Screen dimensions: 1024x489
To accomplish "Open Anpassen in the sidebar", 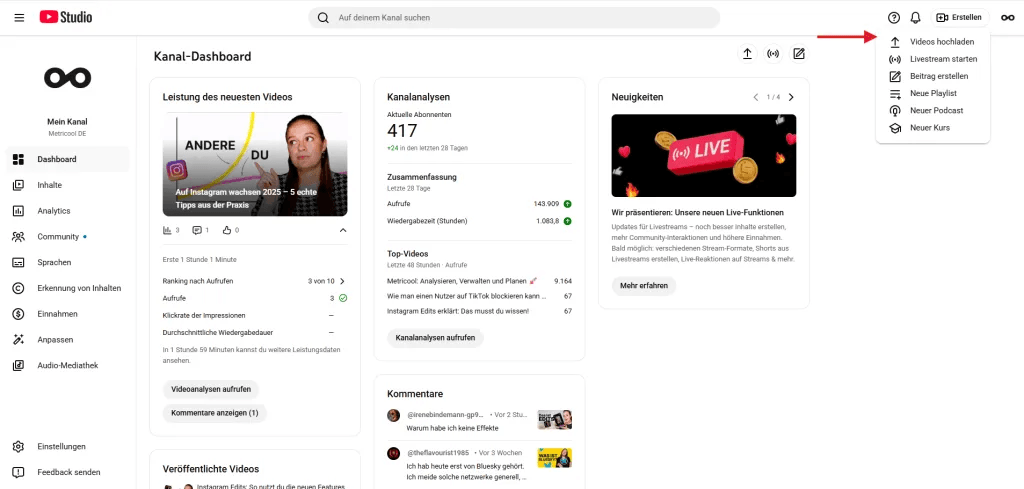I will [68, 339].
